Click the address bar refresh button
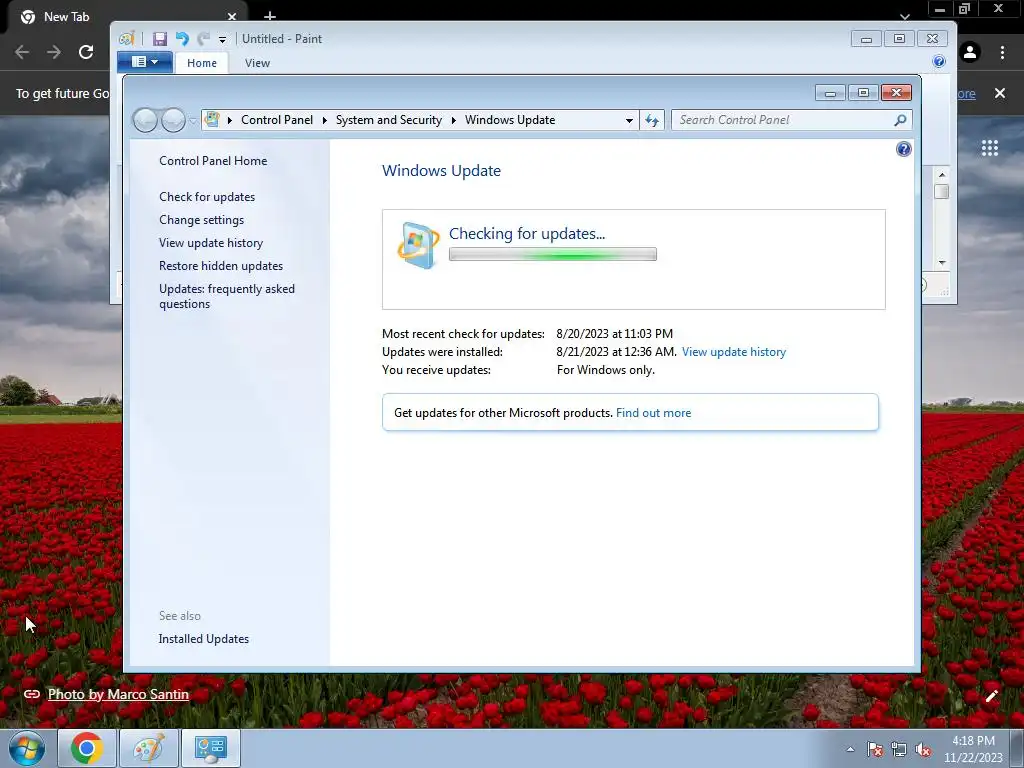 [652, 120]
